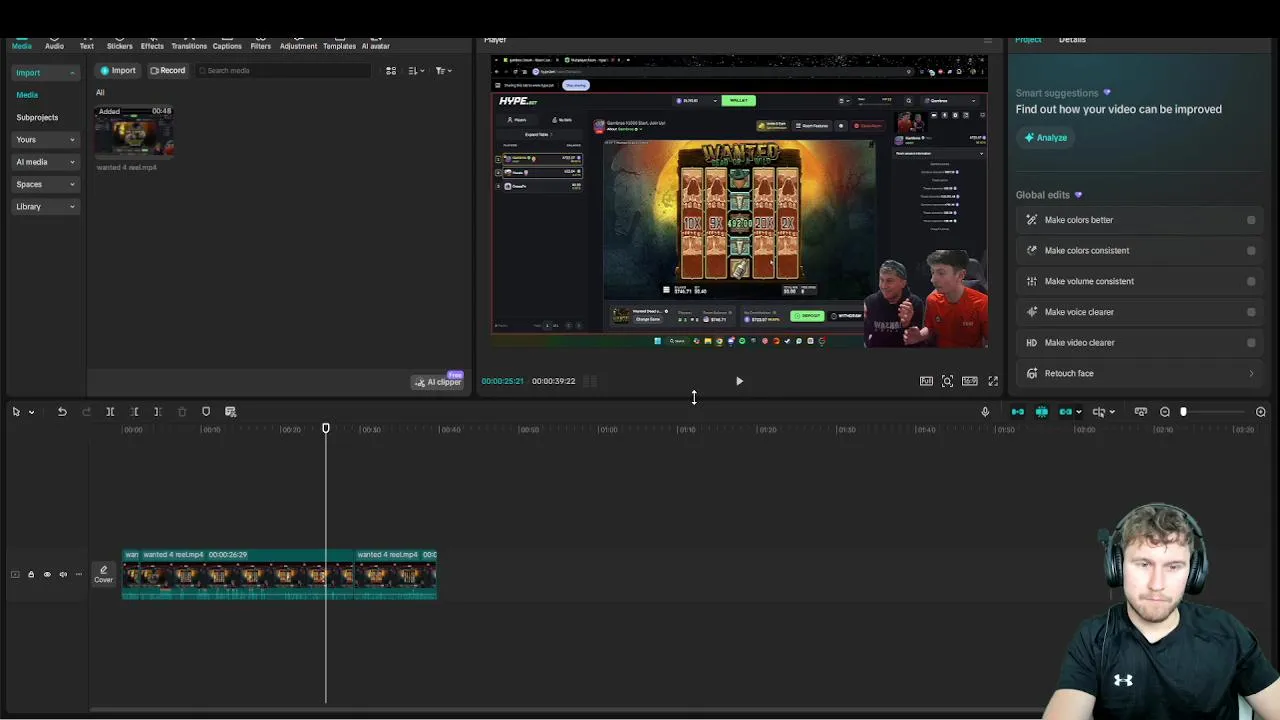Viewport: 1280px width, 720px height.
Task: Expand the Yours sidebar section
Action: (x=45, y=140)
